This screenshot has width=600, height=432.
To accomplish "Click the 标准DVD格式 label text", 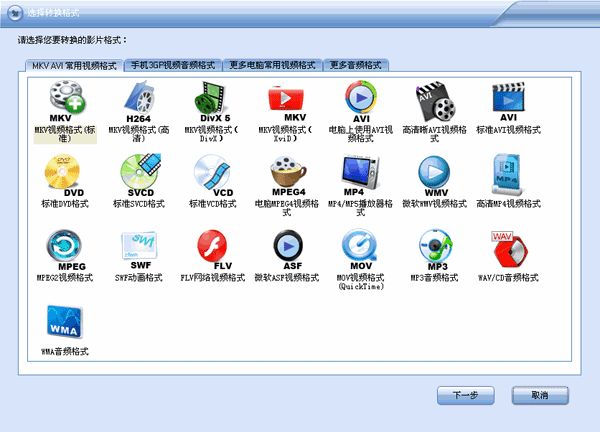I will pyautogui.click(x=65, y=204).
